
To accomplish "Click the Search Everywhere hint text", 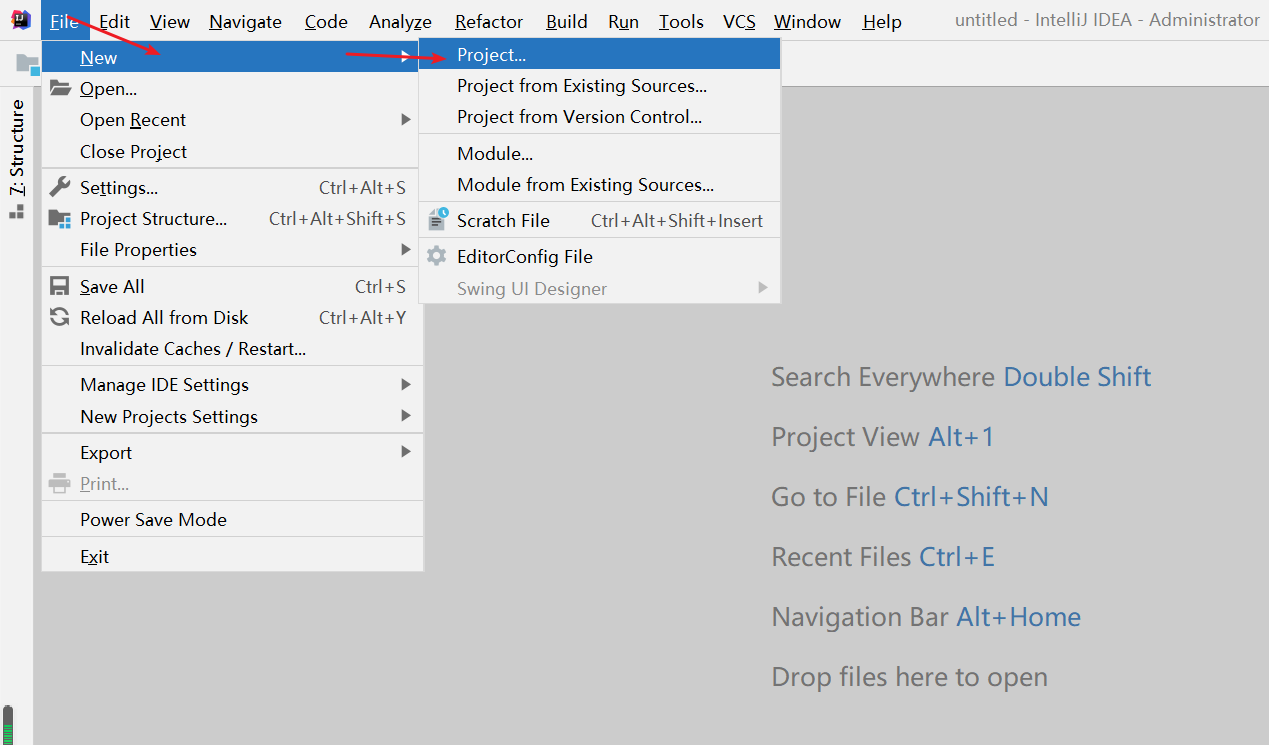I will 961,377.
